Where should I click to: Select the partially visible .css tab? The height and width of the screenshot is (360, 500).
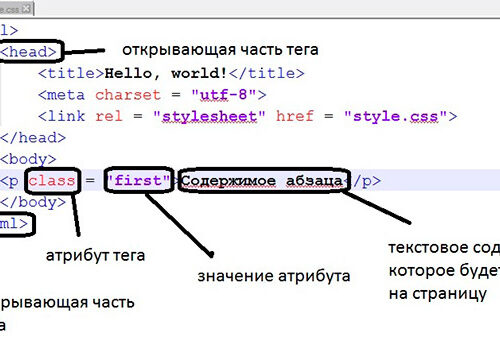point(16,9)
